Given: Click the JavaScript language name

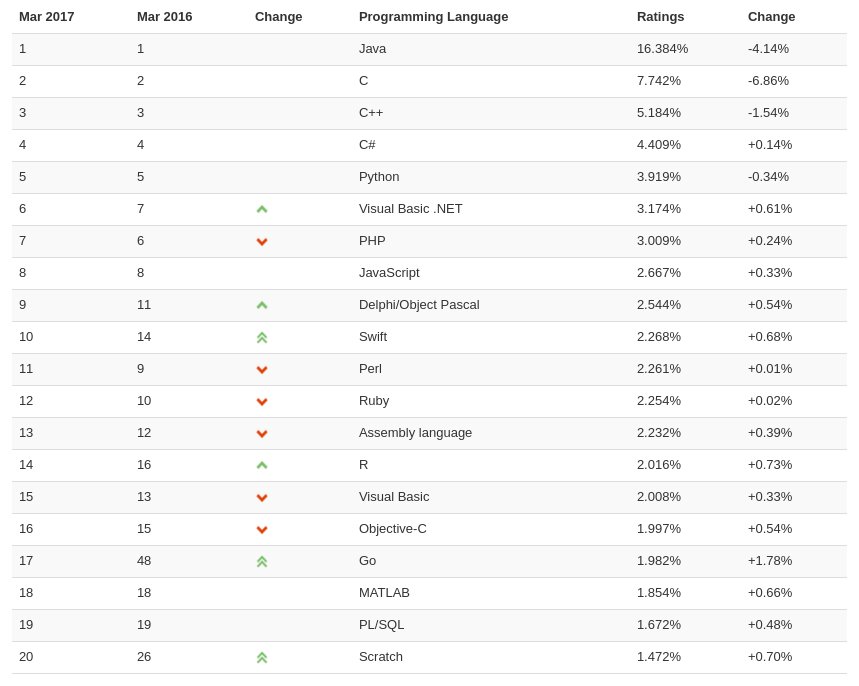Looking at the screenshot, I should [389, 273].
